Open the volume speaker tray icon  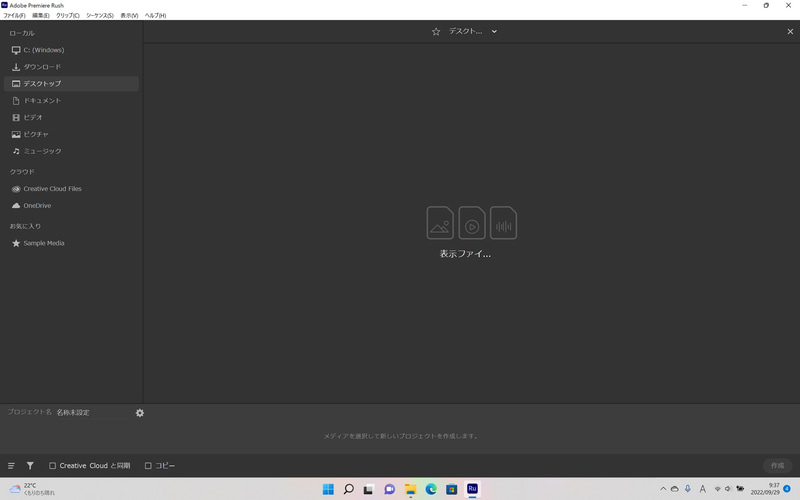(x=728, y=489)
